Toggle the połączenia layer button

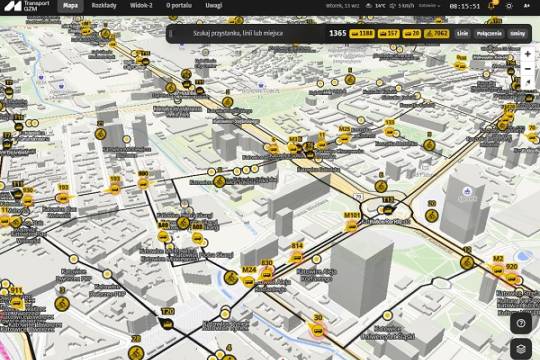click(x=489, y=34)
